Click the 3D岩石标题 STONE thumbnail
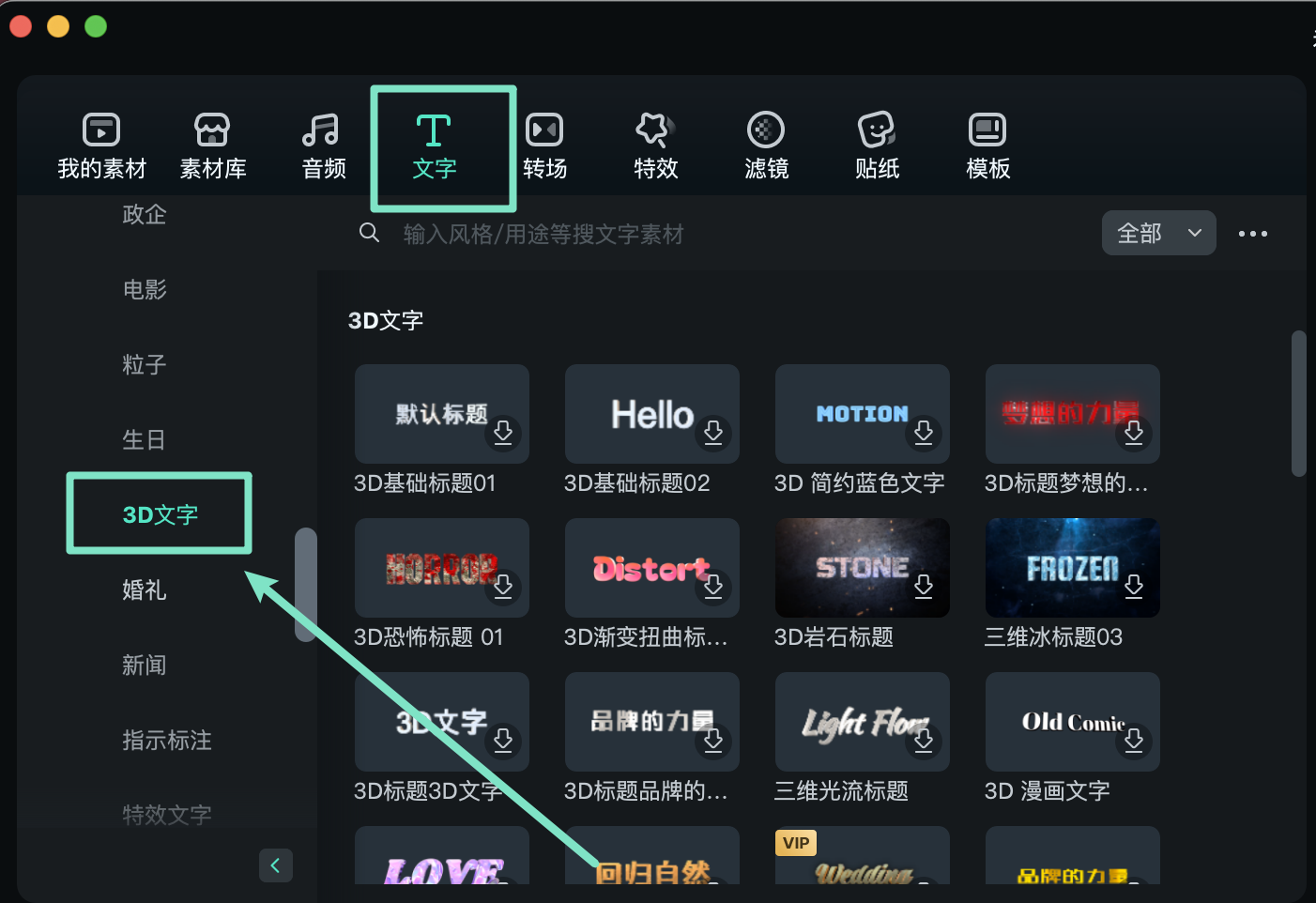 tap(862, 568)
